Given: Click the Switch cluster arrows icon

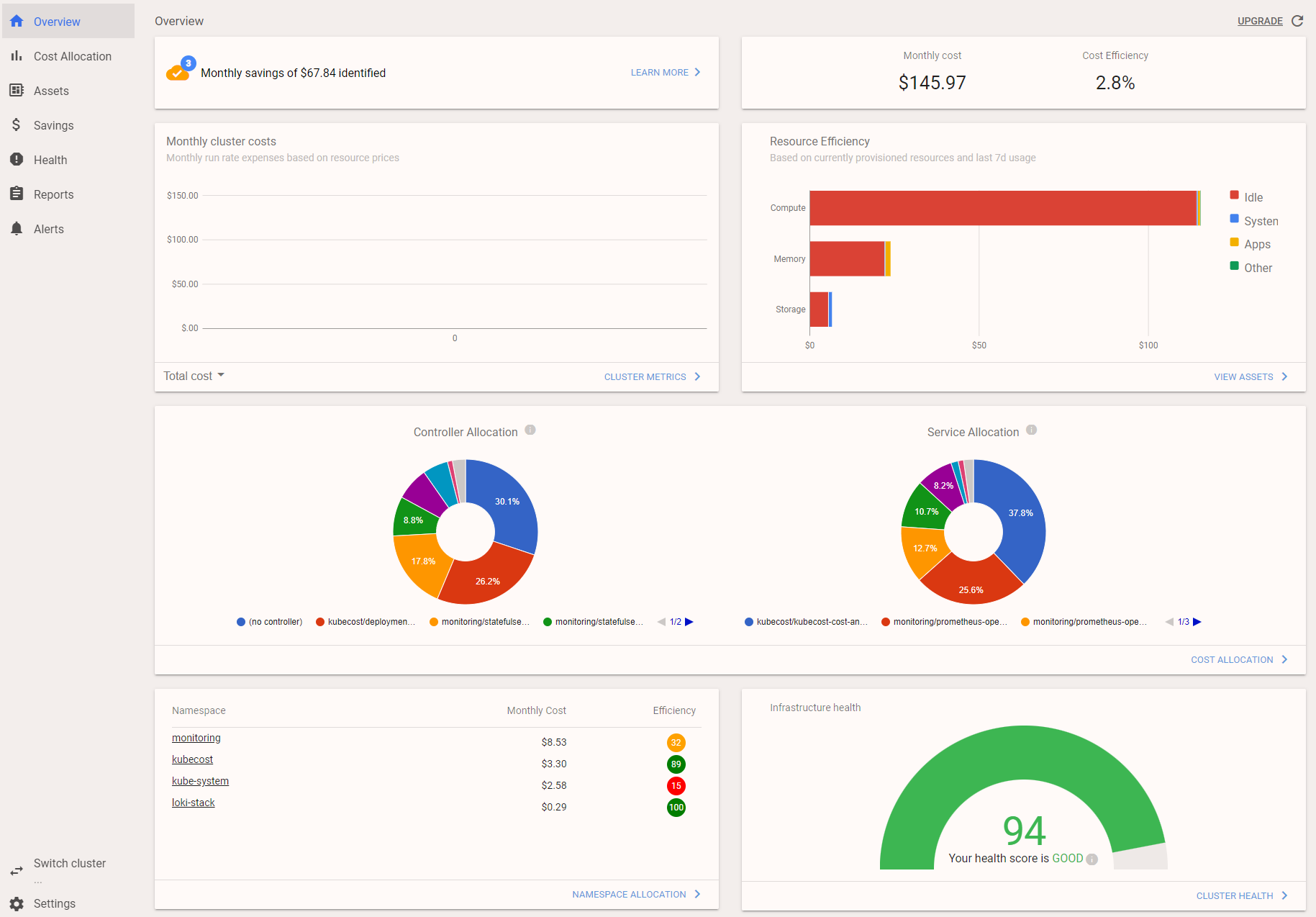Looking at the screenshot, I should 16,869.
